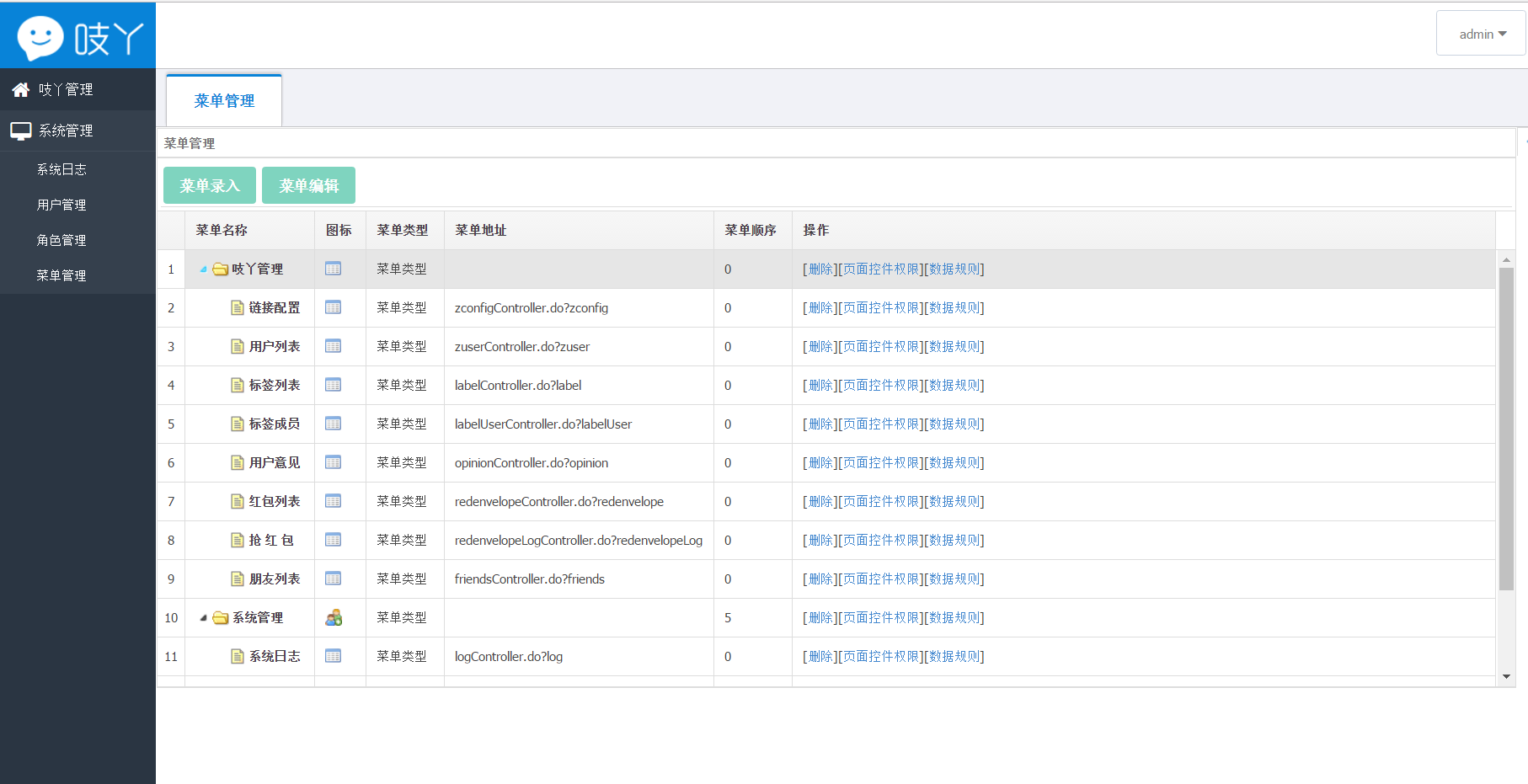1528x784 pixels.
Task: Click the table icon in the 标签成员 row
Action: click(334, 424)
